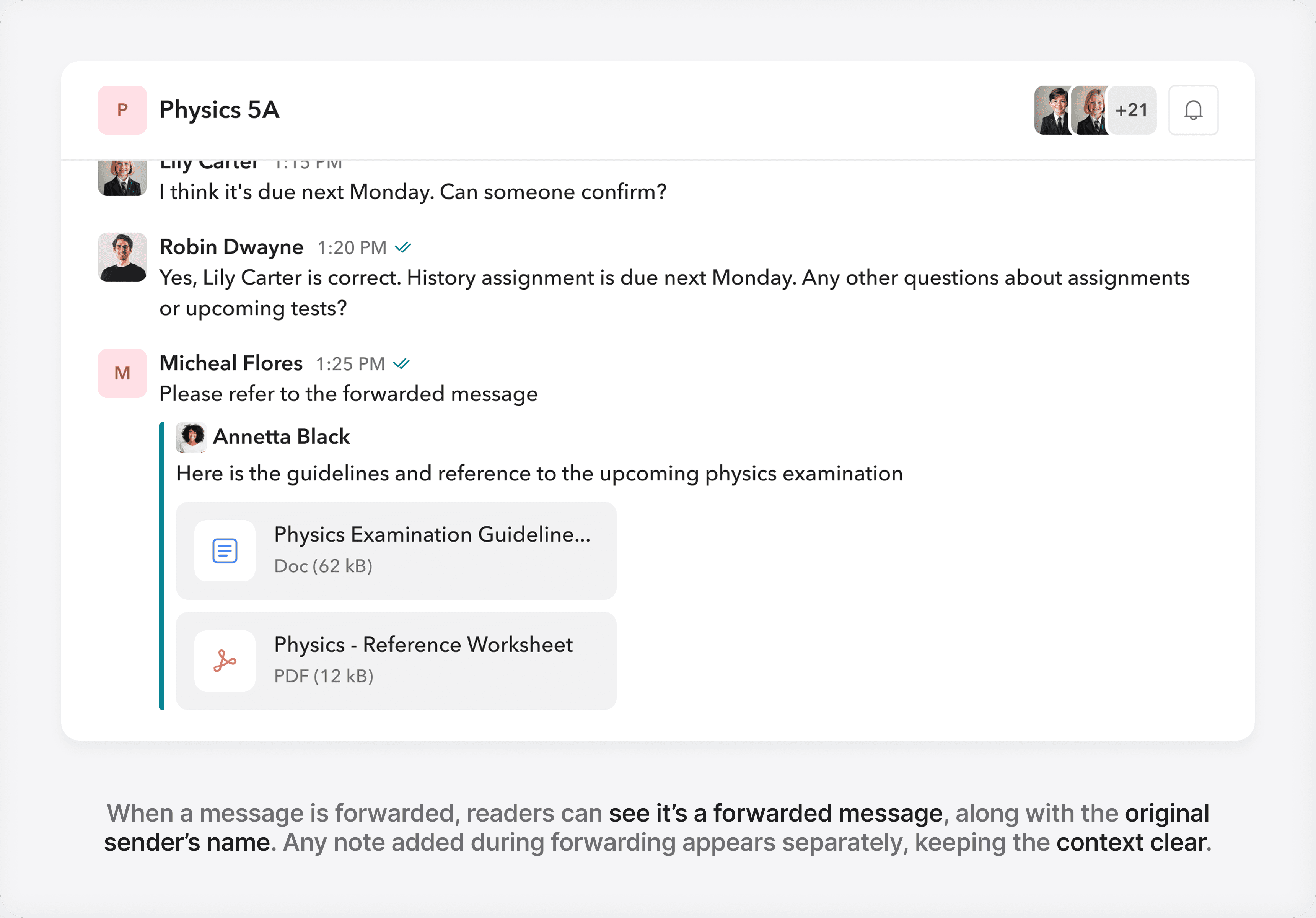Click the Physics 5A channel avatar
The height and width of the screenshot is (918, 1316).
point(122,110)
